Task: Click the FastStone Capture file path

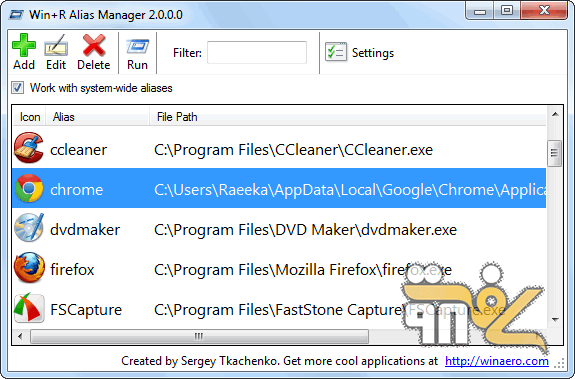Action: pos(329,310)
